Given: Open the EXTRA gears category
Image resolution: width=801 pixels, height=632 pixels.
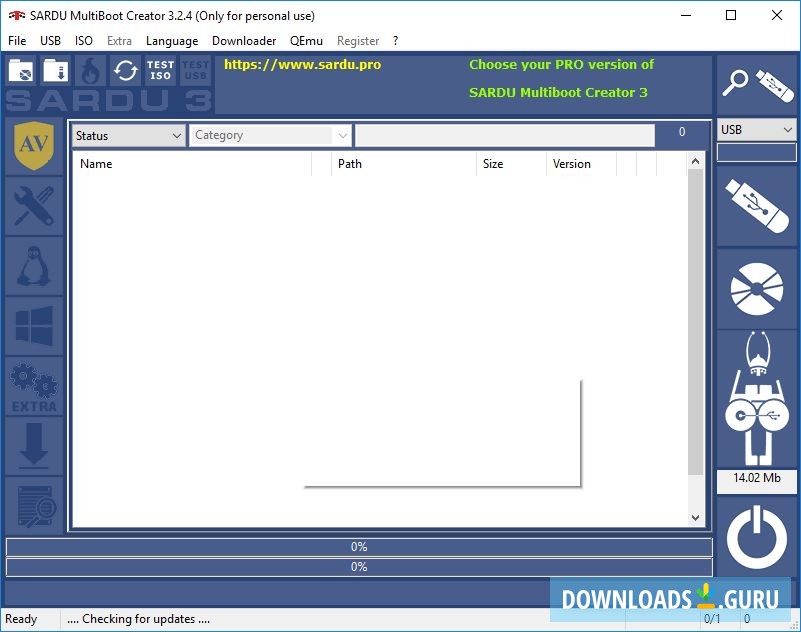Looking at the screenshot, I should [34, 386].
